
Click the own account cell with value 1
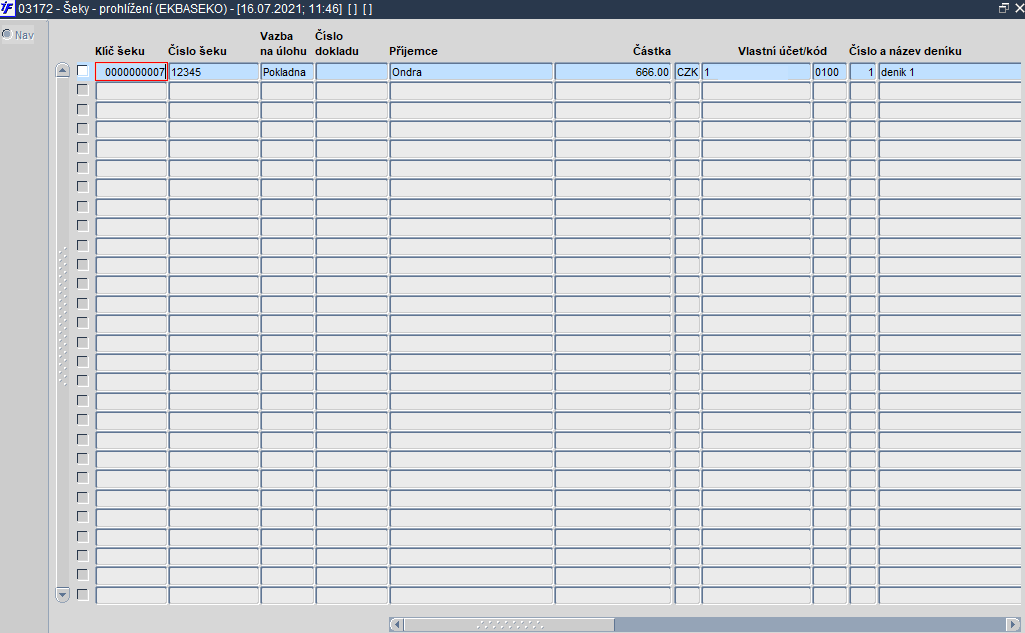[756, 72]
